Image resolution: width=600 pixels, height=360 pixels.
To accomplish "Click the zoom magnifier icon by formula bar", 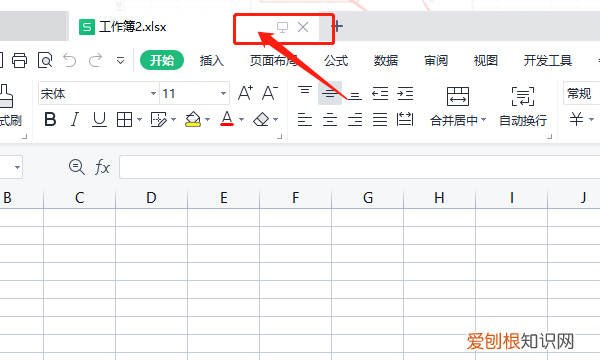I will [77, 167].
